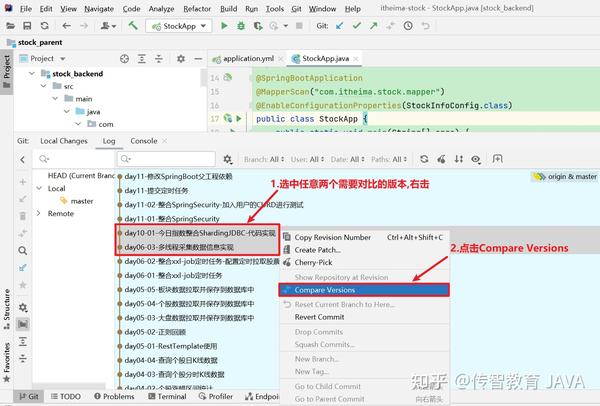Open the Branch filter dropdown
This screenshot has height=406, width=600.
coord(264,159)
